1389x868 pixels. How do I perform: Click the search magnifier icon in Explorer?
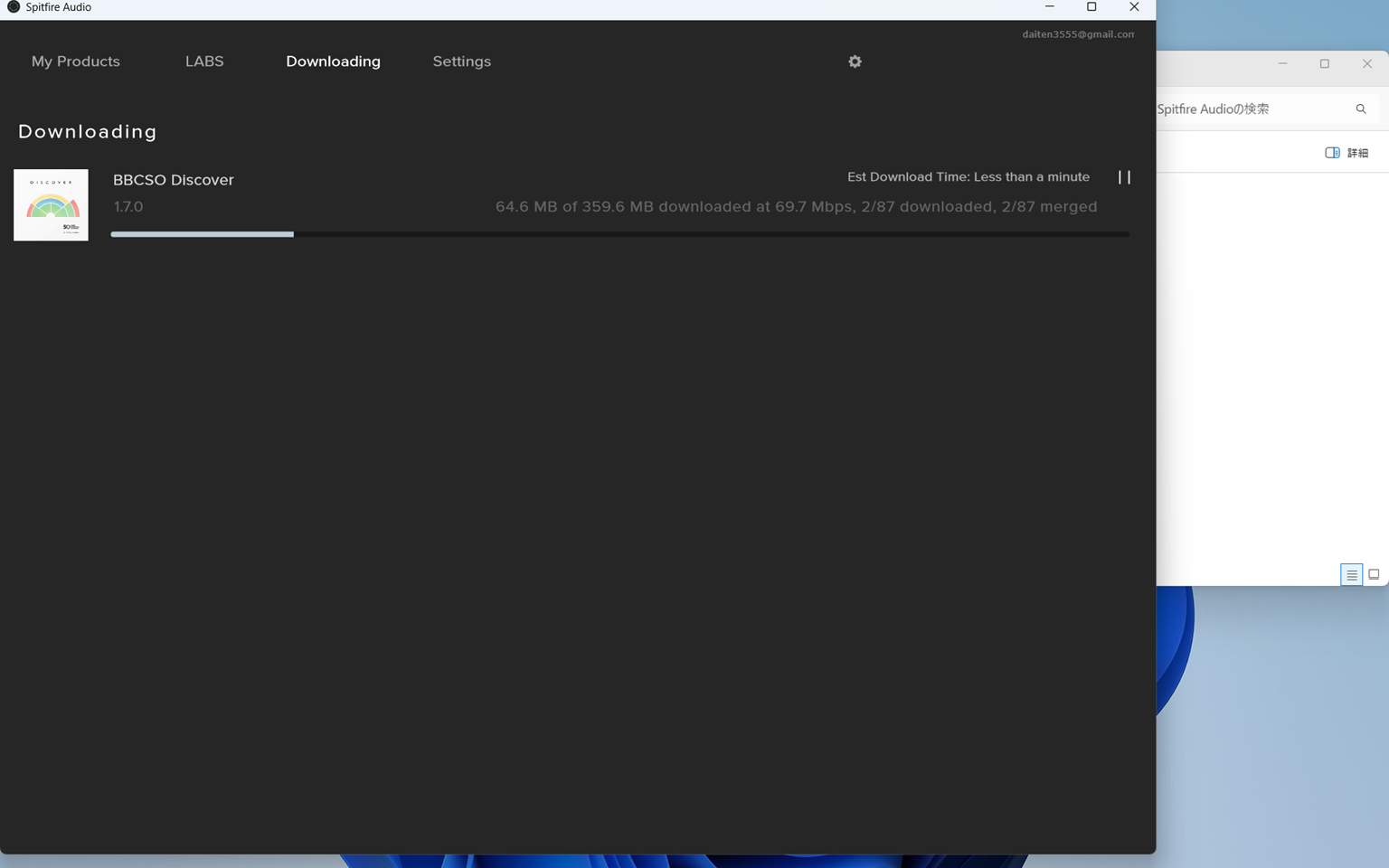(1361, 108)
